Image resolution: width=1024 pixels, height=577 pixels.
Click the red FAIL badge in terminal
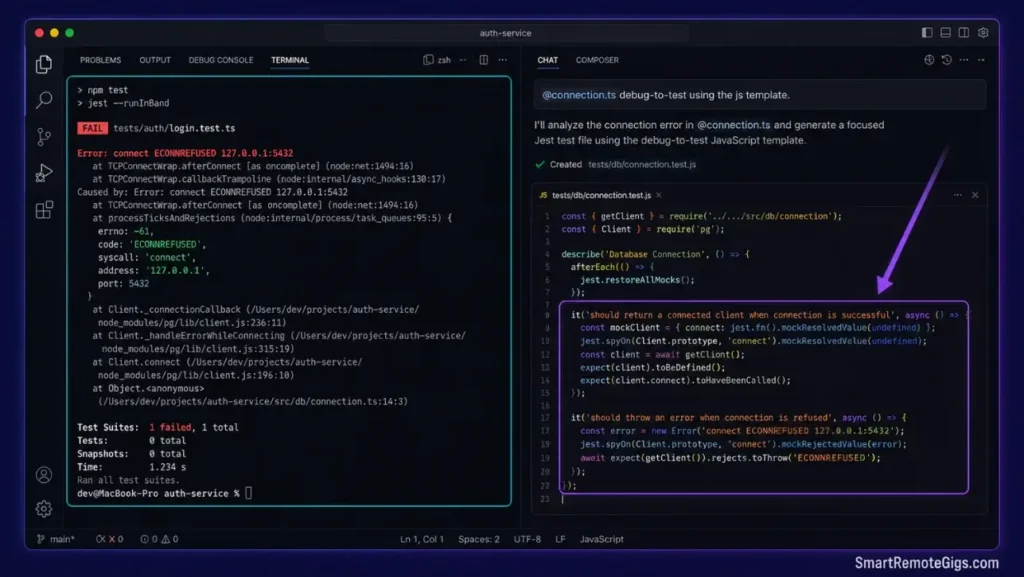pos(92,129)
